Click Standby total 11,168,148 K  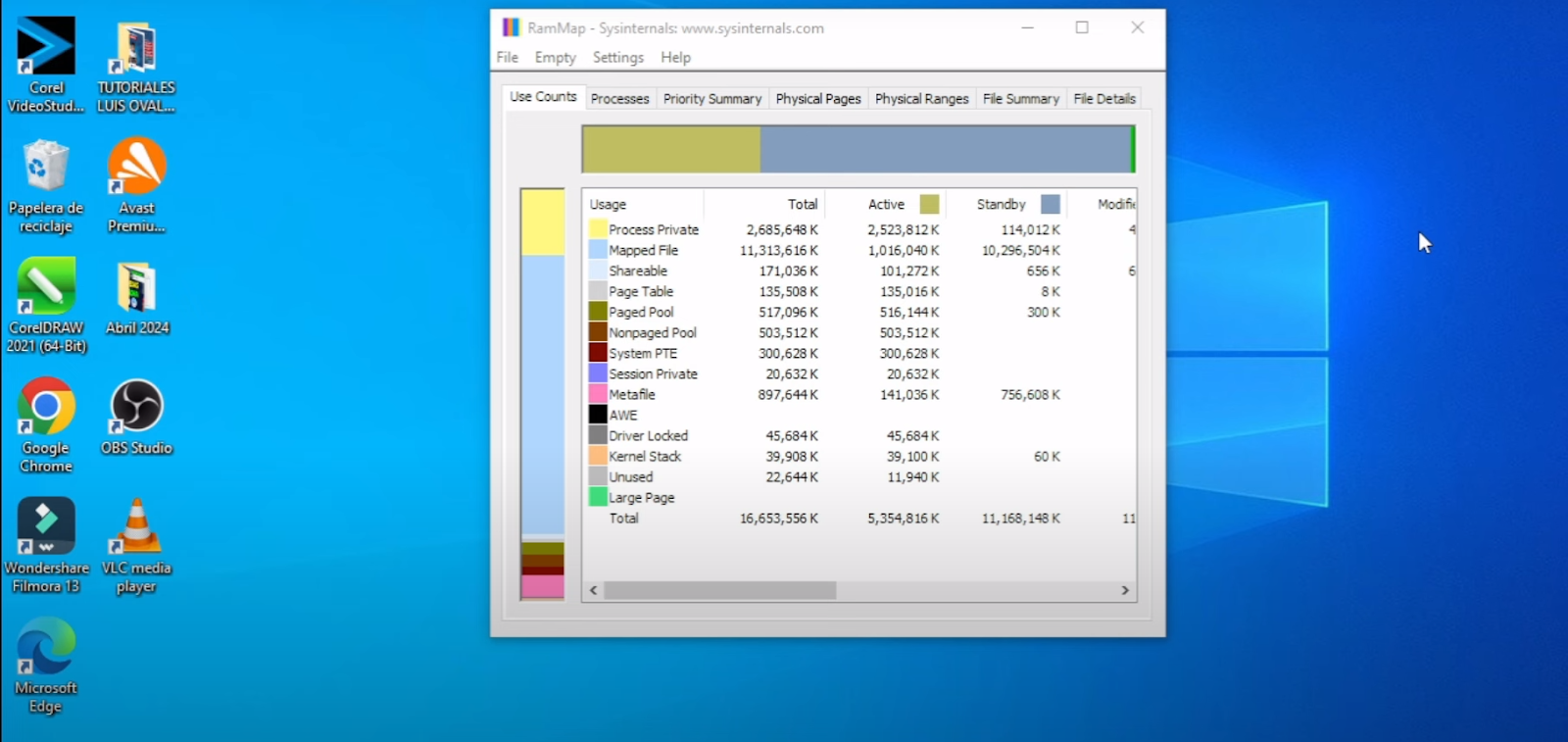pyautogui.click(x=1021, y=518)
